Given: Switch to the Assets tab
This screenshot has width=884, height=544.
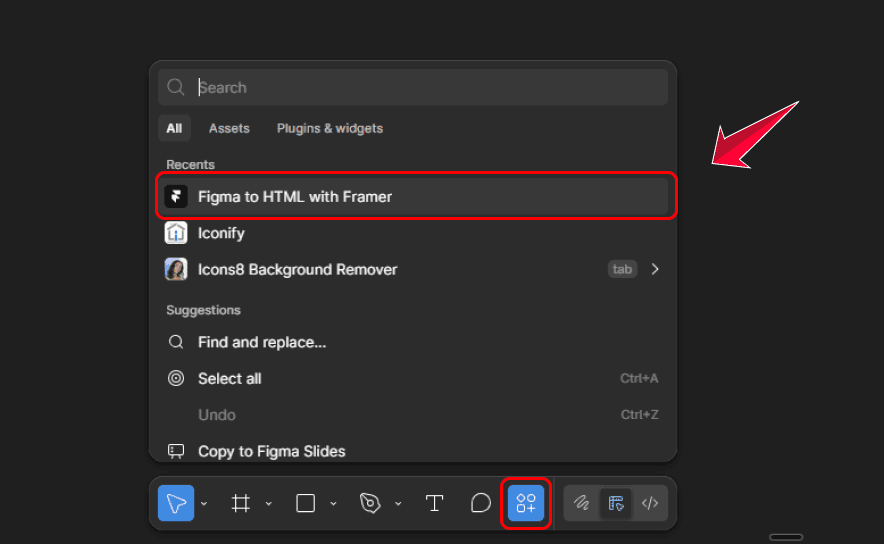Looking at the screenshot, I should 229,128.
